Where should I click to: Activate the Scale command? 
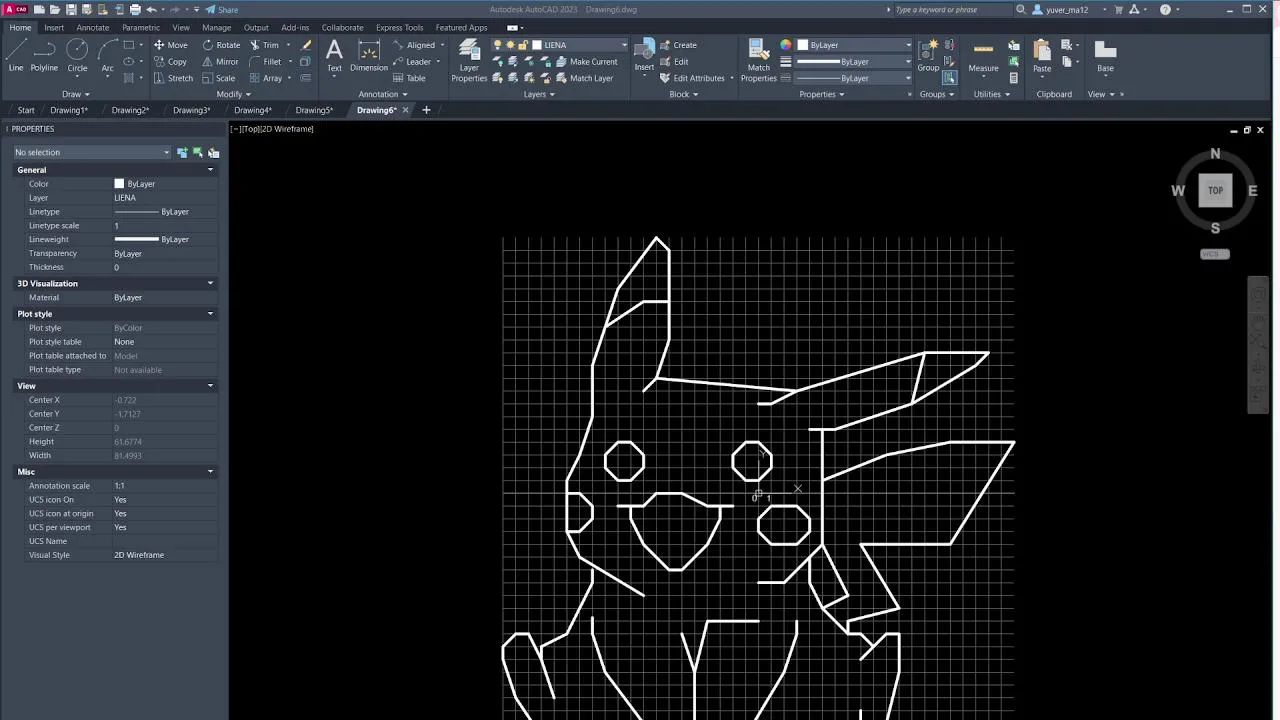coord(218,78)
